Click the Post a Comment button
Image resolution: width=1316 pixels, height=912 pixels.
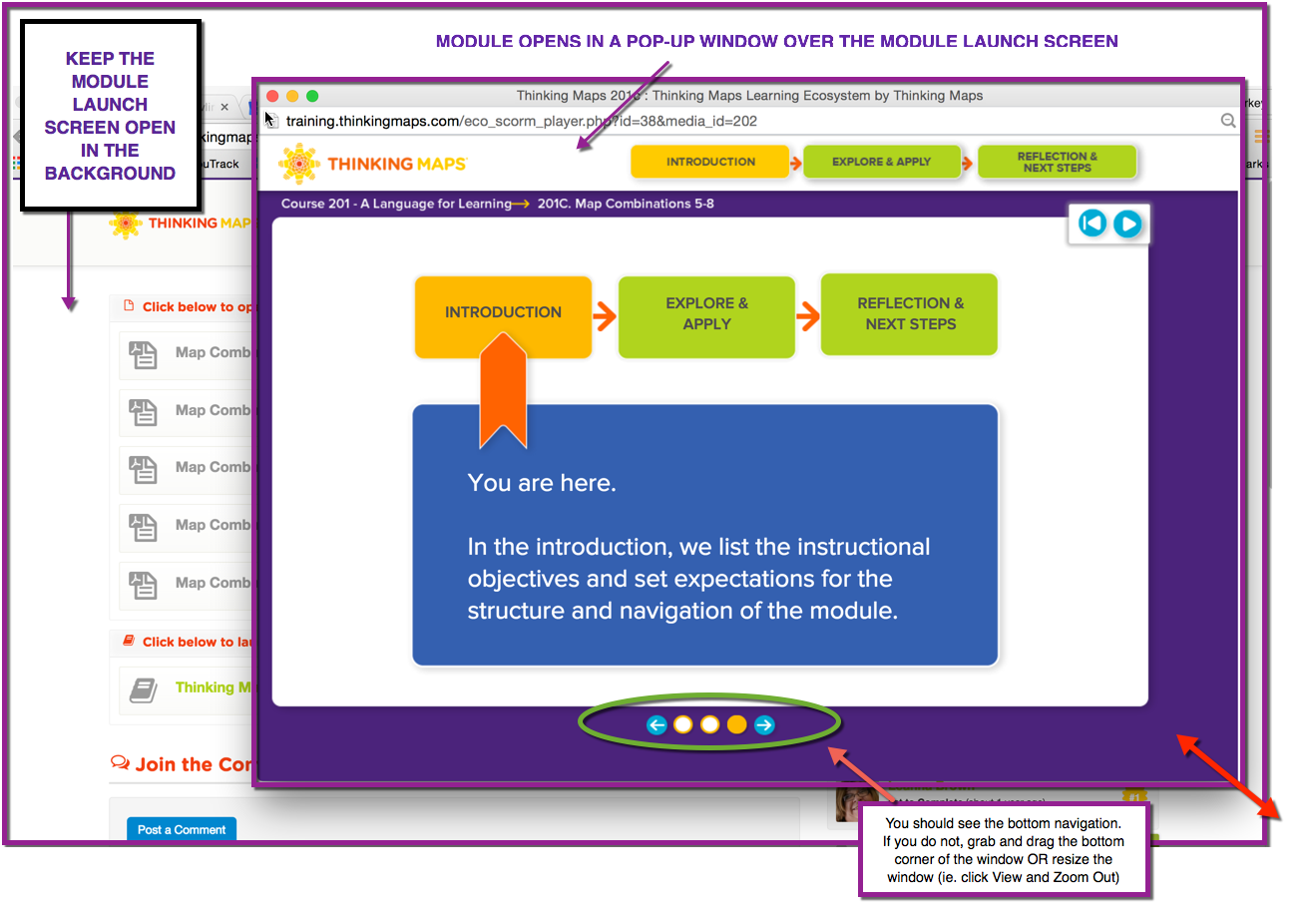point(182,829)
